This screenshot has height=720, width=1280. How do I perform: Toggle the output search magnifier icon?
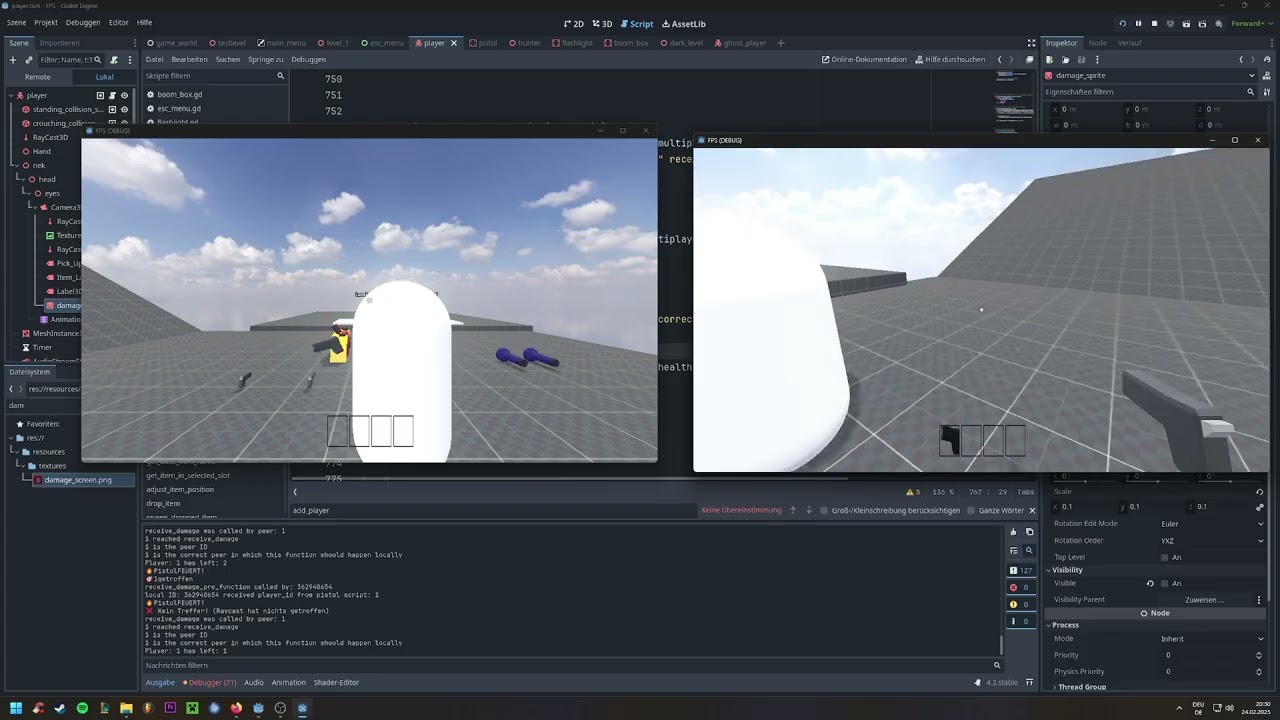pos(1029,550)
